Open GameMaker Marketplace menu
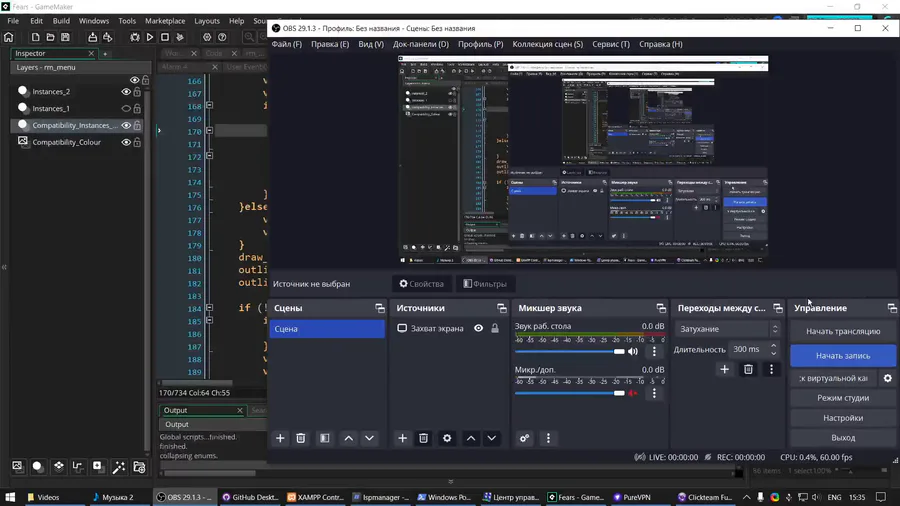 [165, 21]
